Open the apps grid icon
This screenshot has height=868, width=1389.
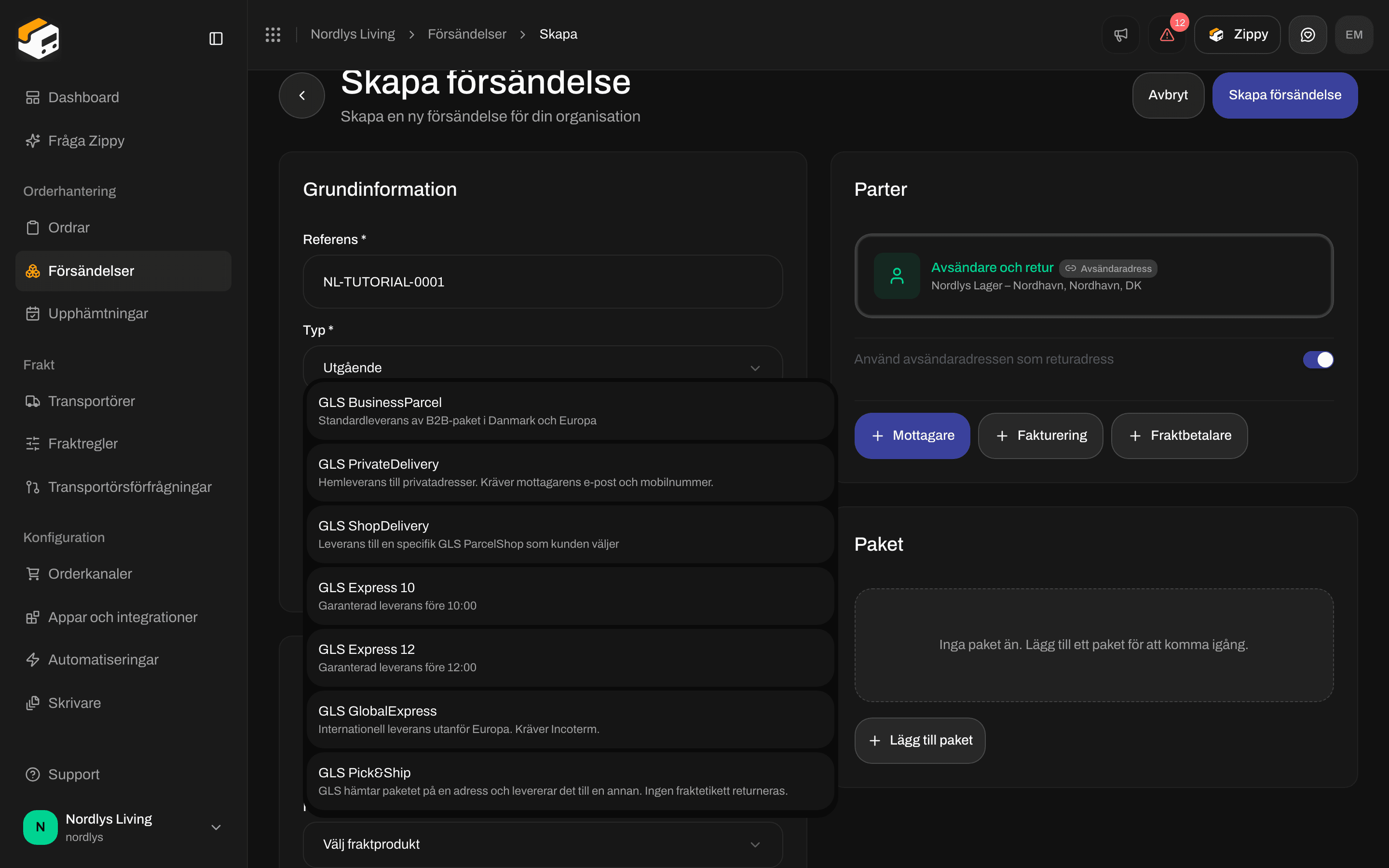point(272,34)
